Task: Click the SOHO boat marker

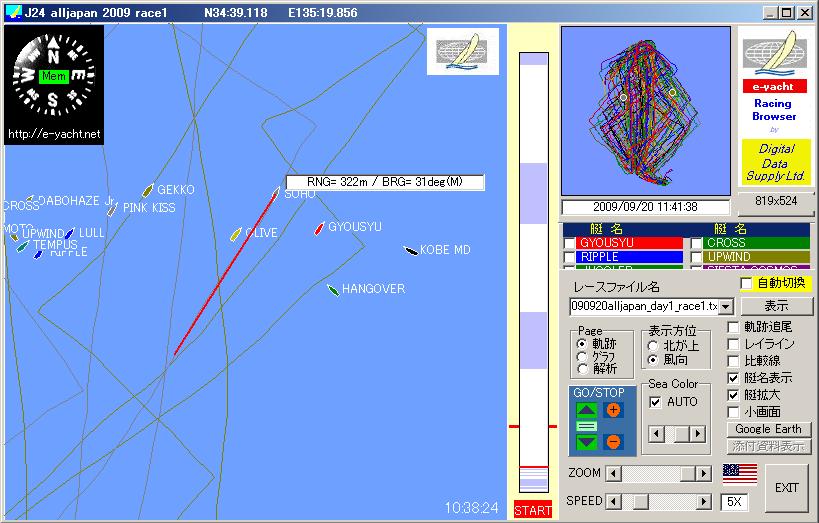Action: click(x=275, y=194)
